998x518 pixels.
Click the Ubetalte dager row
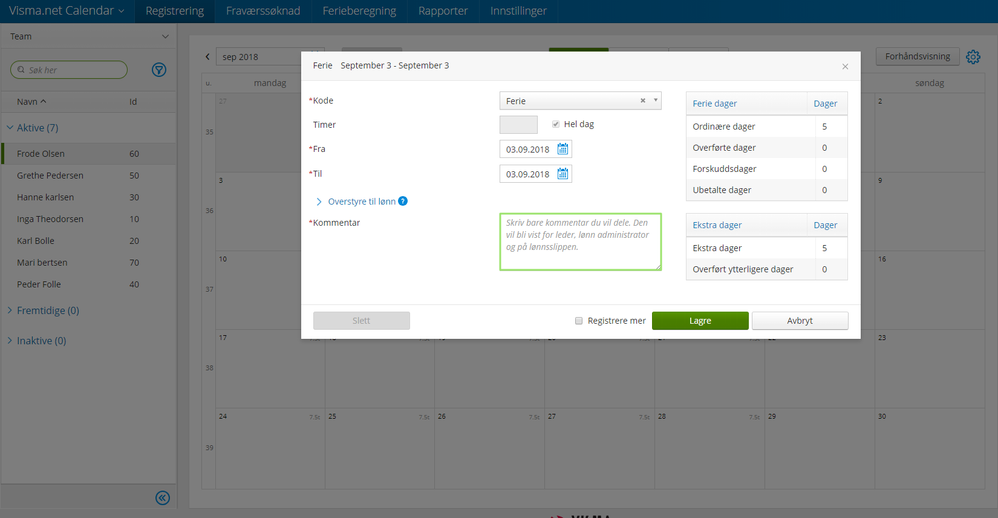pos(766,190)
